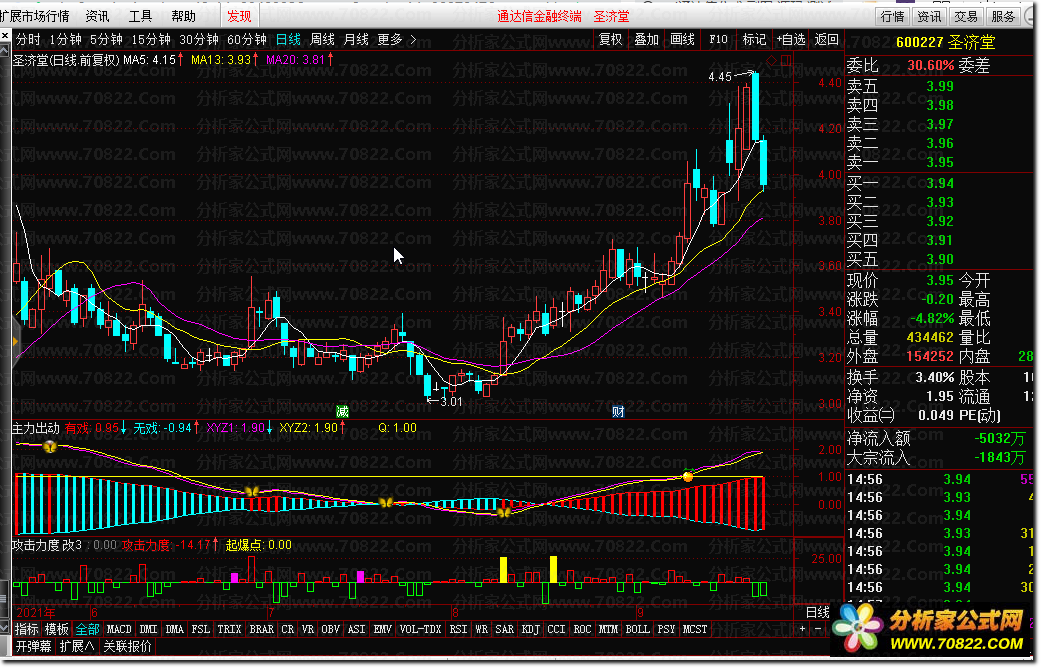The image size is (1042, 668).
Task: Click the 买五 price 3.90
Action: click(940, 259)
